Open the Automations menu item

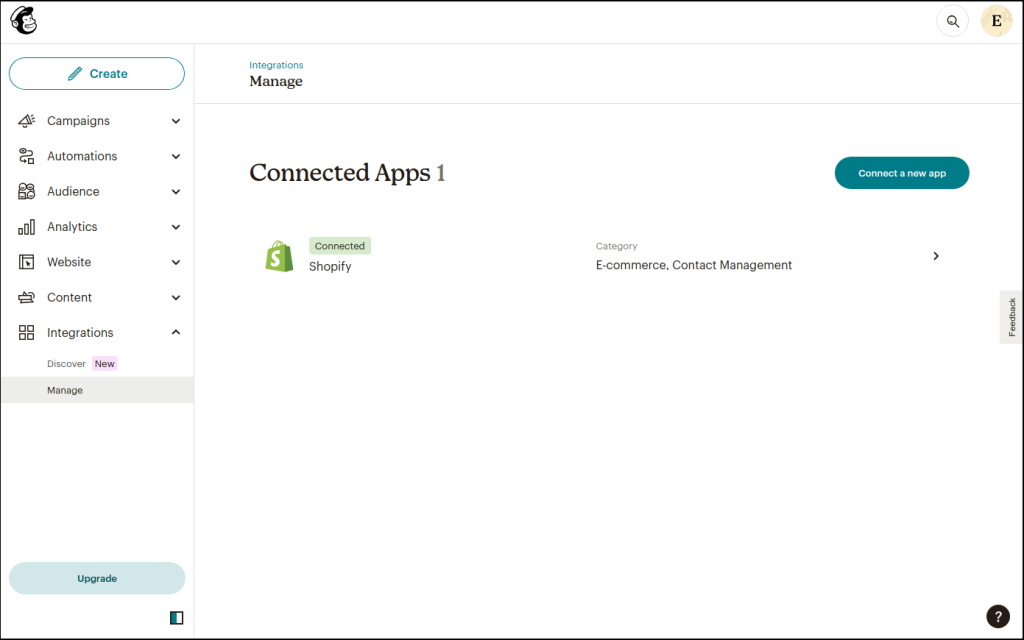pos(97,156)
